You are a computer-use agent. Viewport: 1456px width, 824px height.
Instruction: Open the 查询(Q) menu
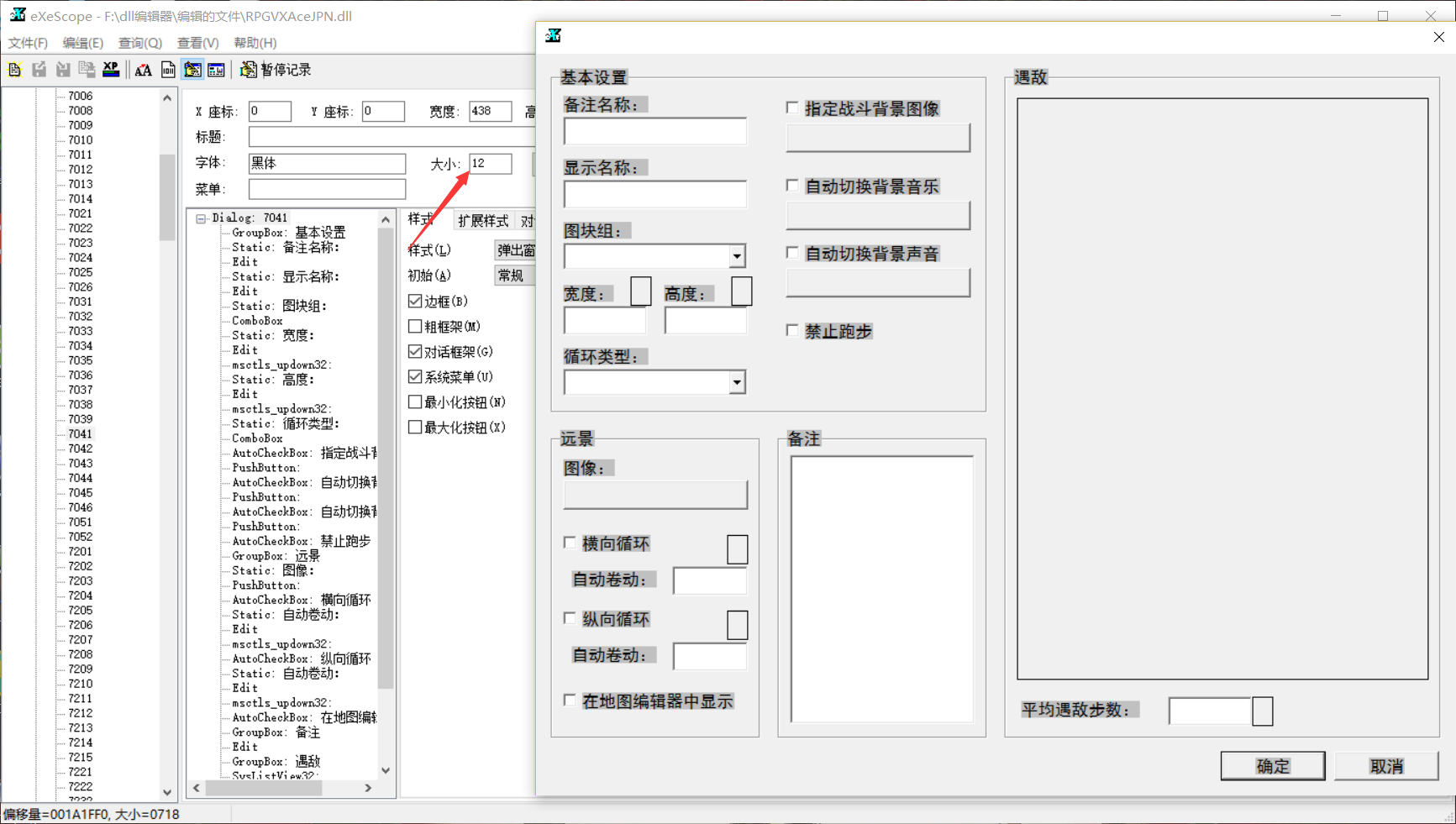[139, 43]
